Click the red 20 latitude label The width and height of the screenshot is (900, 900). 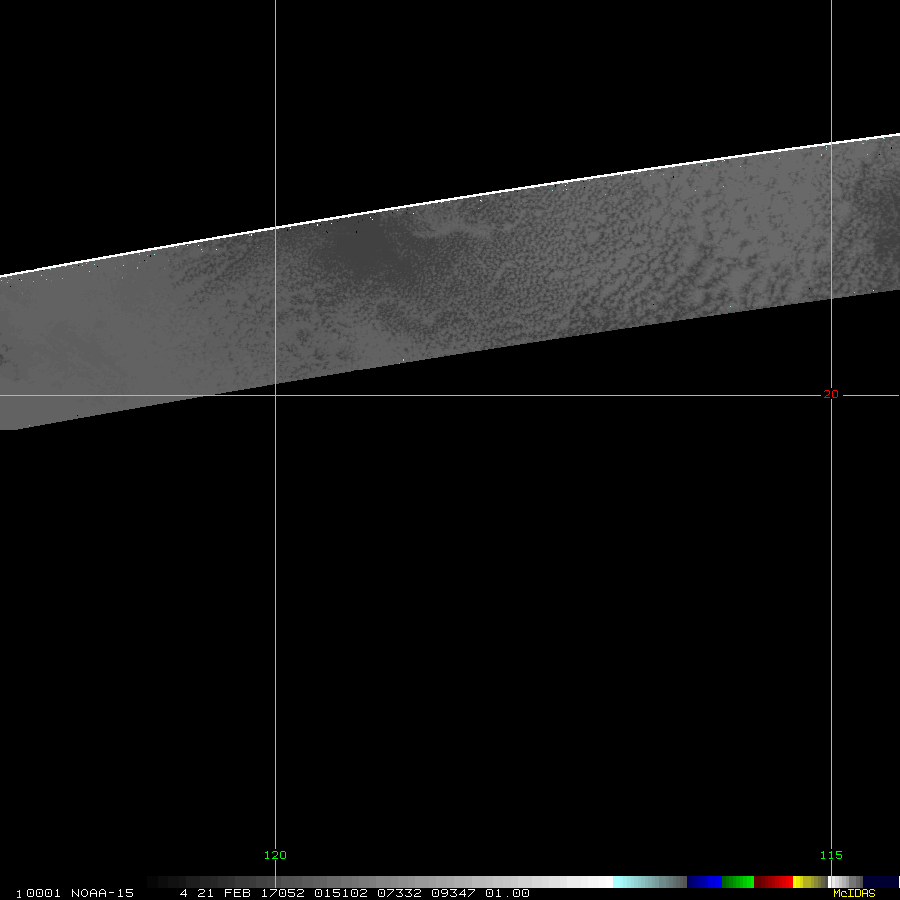click(831, 394)
